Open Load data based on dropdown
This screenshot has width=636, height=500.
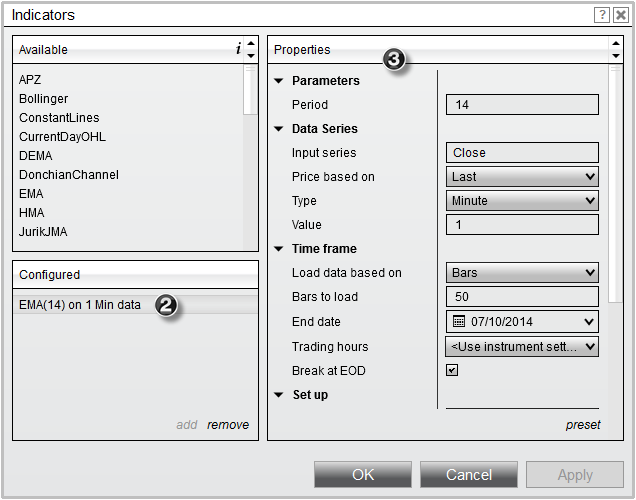tap(521, 273)
